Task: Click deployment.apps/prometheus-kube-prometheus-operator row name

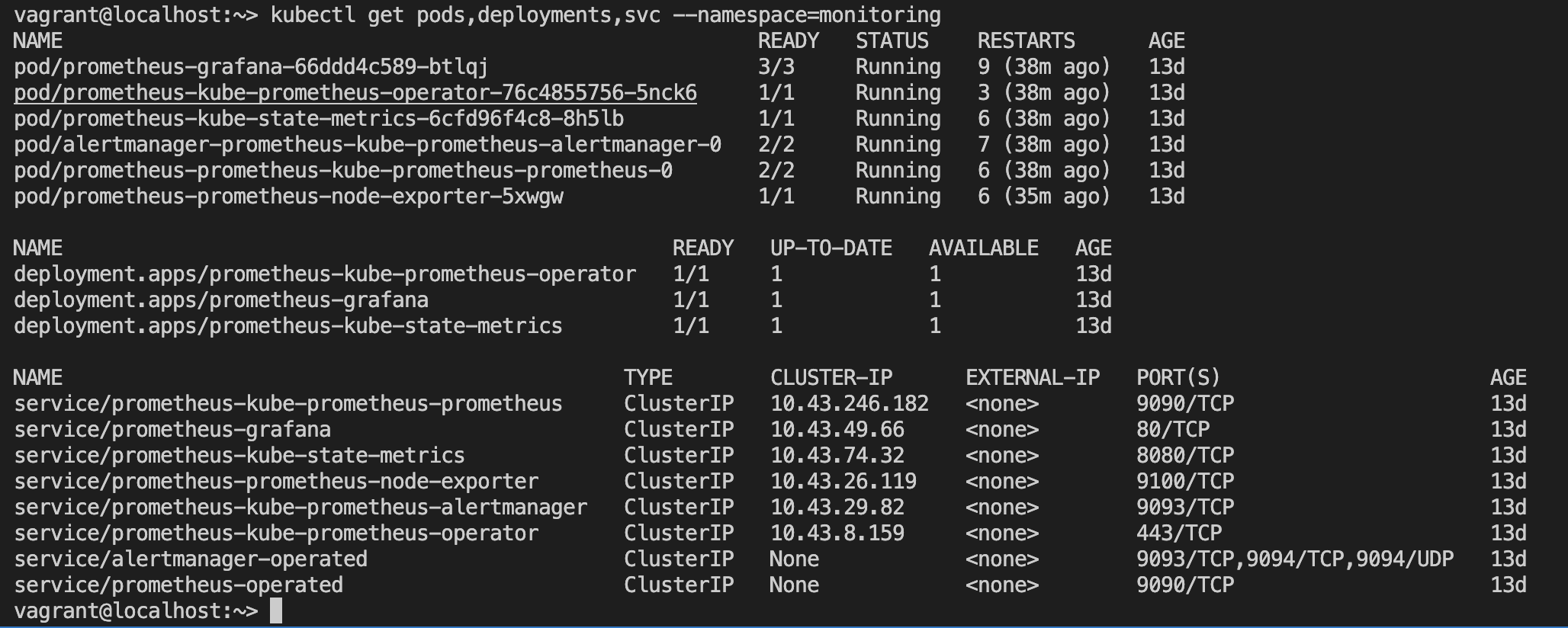Action: coord(325,274)
